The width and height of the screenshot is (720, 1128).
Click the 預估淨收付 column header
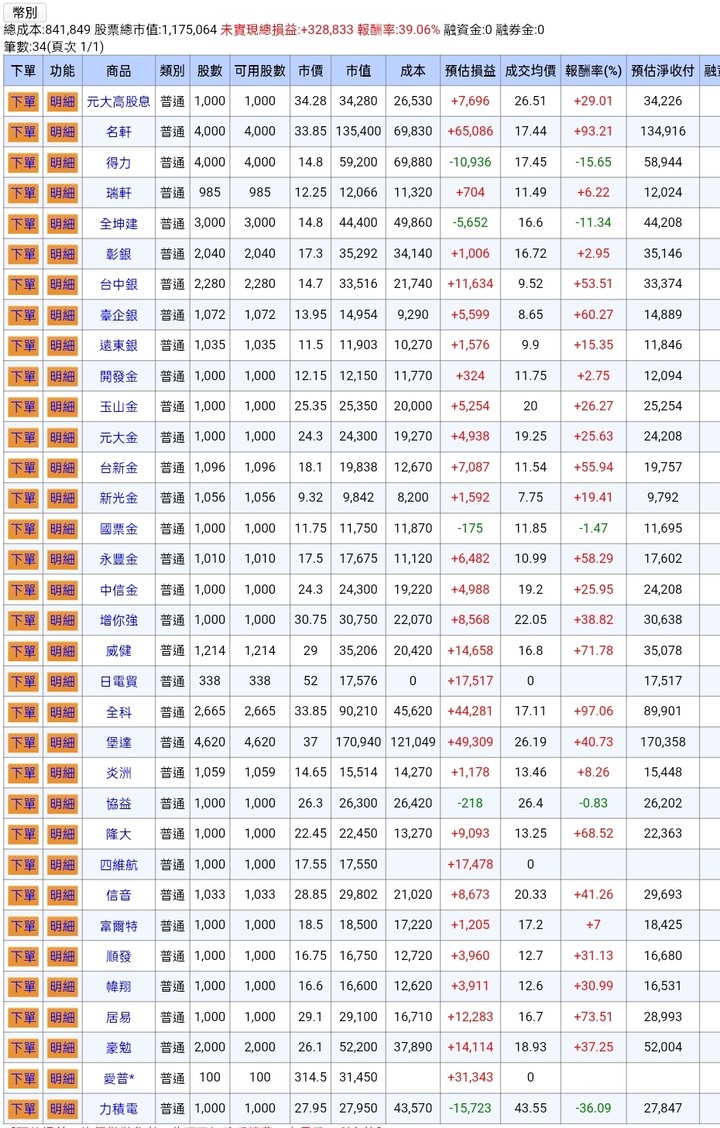(x=662, y=70)
